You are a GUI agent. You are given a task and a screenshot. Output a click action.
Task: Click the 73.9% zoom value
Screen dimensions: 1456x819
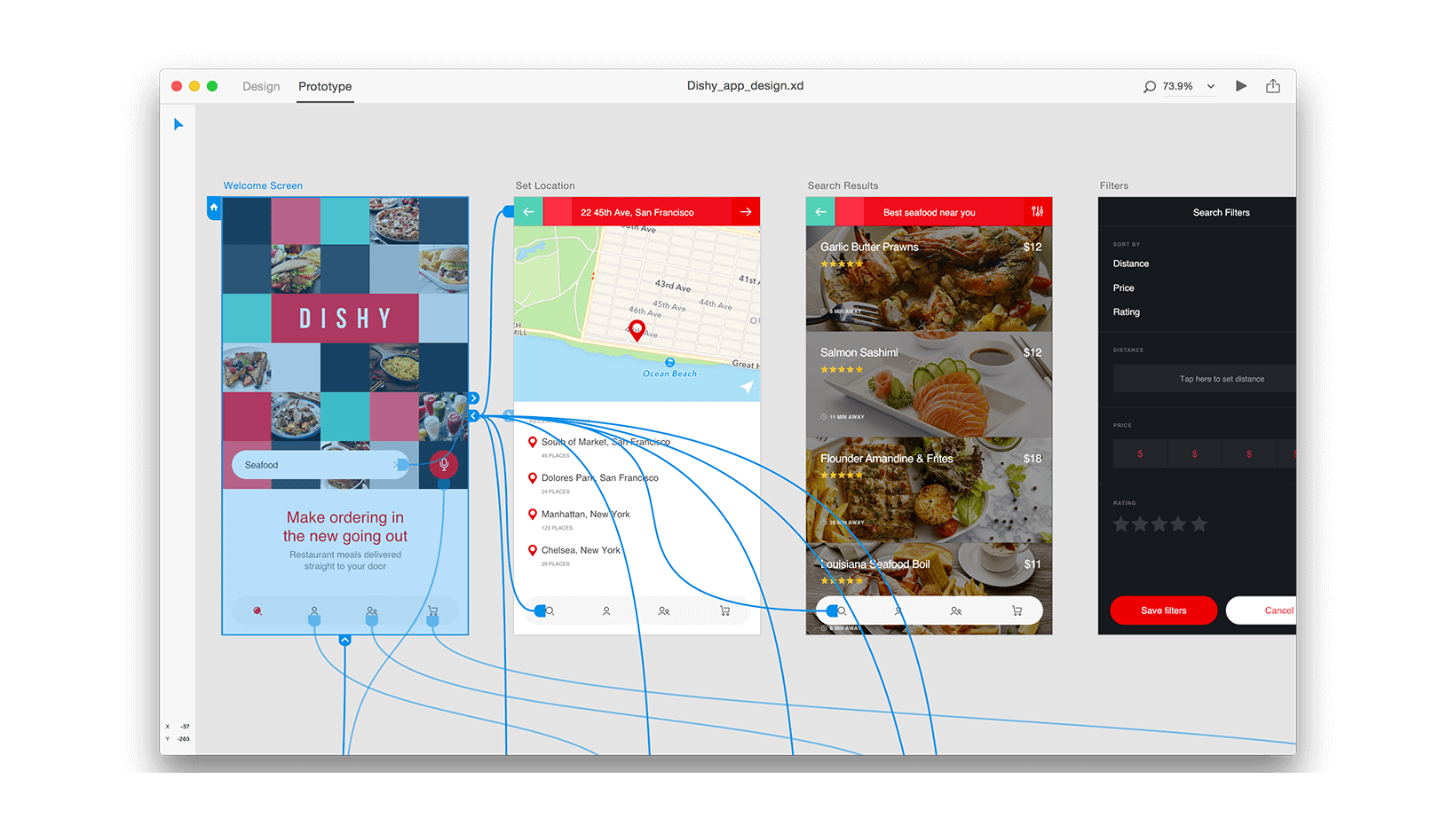1177,87
